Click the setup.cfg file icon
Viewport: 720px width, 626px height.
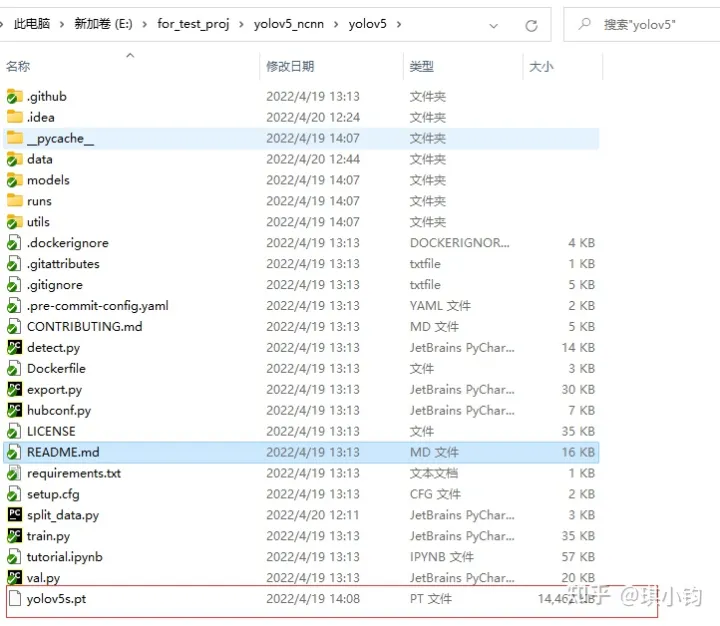pyautogui.click(x=14, y=494)
